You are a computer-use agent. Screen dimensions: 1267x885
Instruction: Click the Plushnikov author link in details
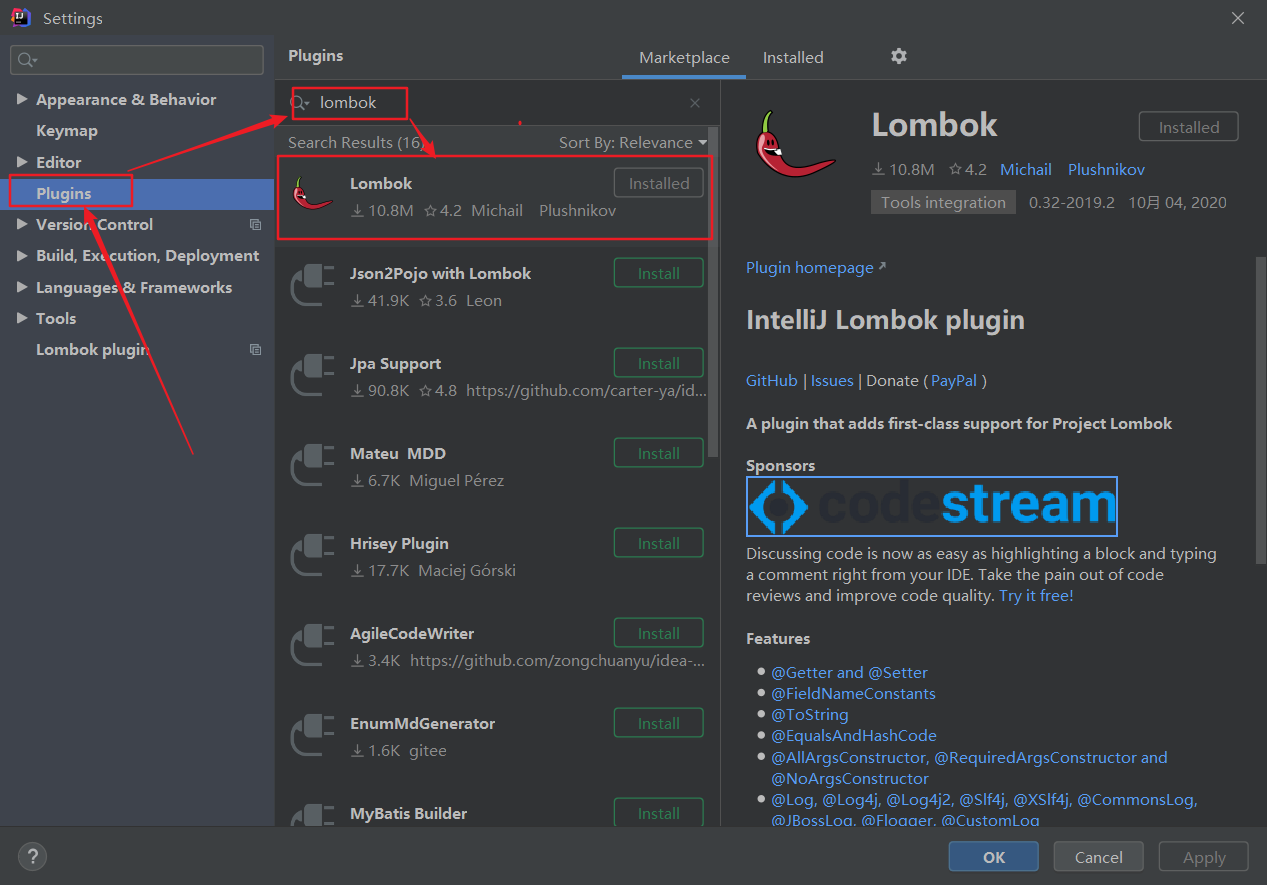[1106, 170]
